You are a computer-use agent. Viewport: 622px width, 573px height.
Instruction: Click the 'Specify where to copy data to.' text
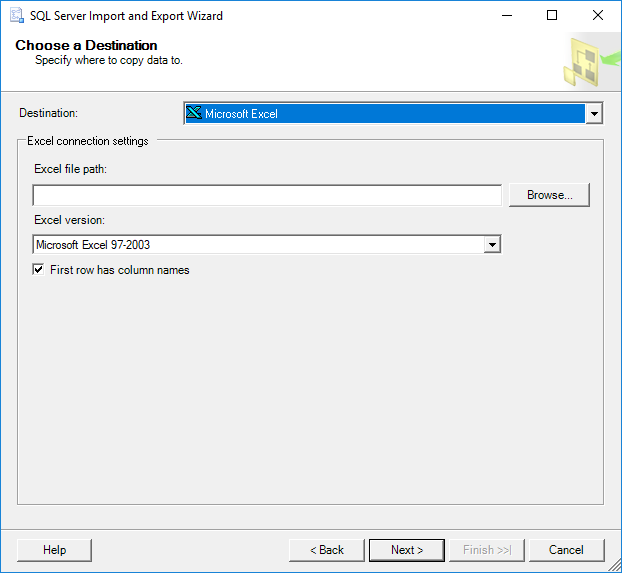click(x=109, y=60)
